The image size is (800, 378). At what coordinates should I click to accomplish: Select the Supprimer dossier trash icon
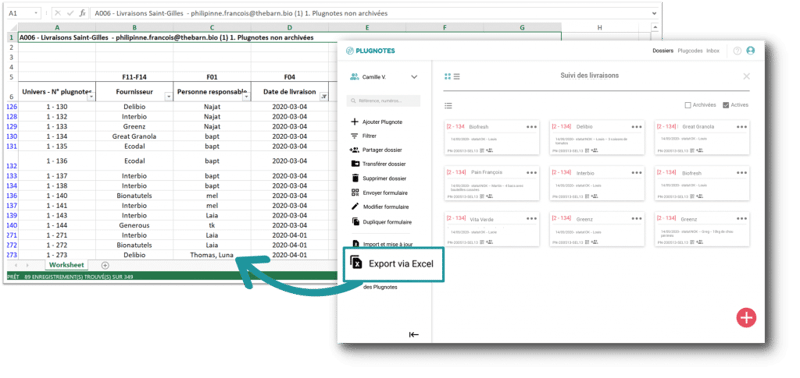point(355,178)
